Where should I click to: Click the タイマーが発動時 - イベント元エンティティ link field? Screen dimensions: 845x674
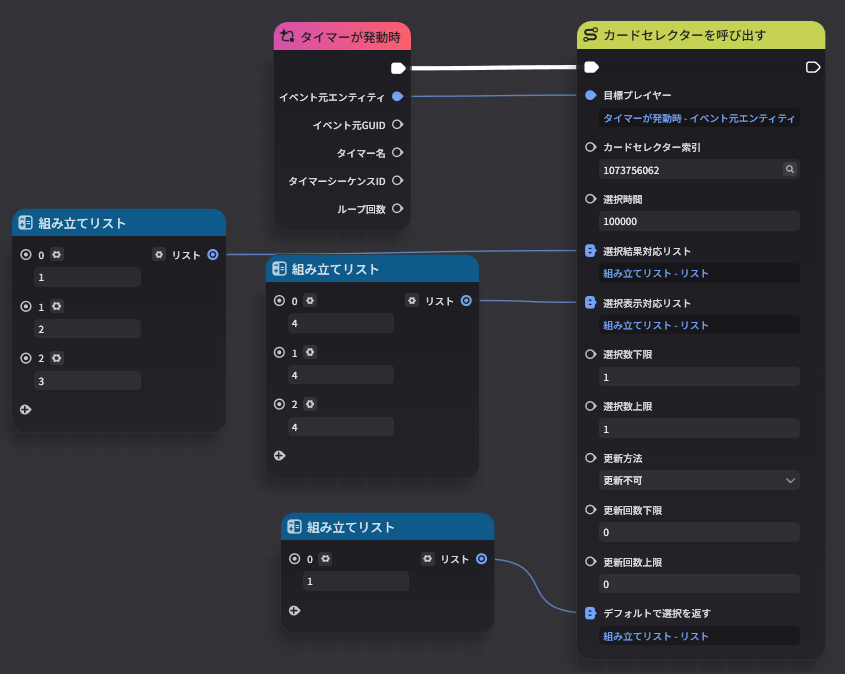pyautogui.click(x=699, y=118)
